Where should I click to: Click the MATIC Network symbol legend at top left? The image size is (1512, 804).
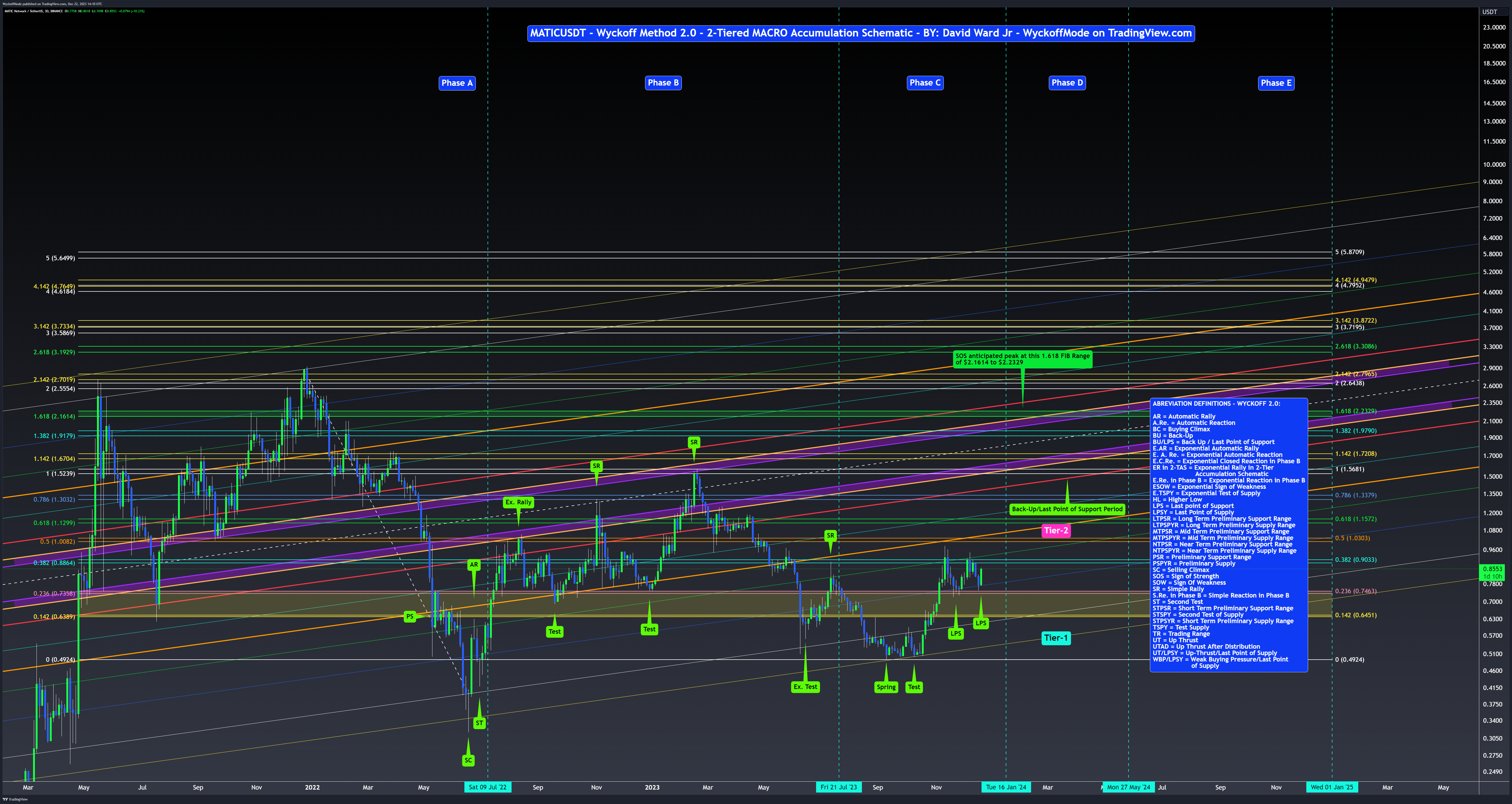pos(74,11)
